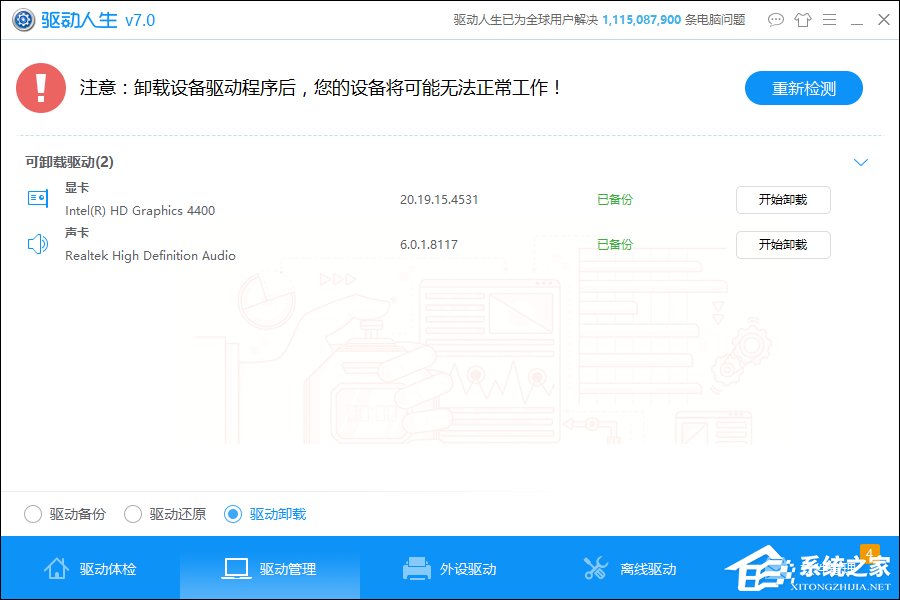Screen dimensions: 900x600
Task: Switch to the 离线驱动 tab
Action: pos(632,567)
